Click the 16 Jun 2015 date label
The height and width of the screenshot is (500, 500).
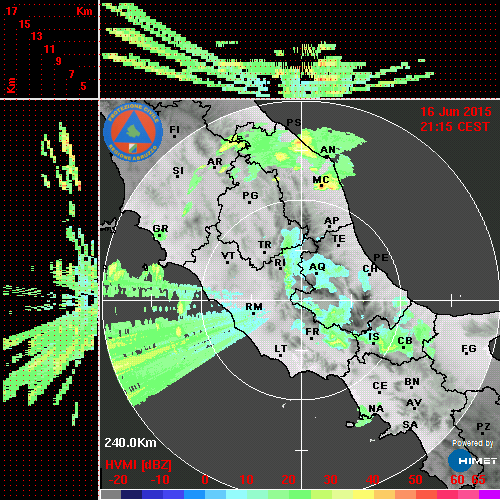coord(456,112)
